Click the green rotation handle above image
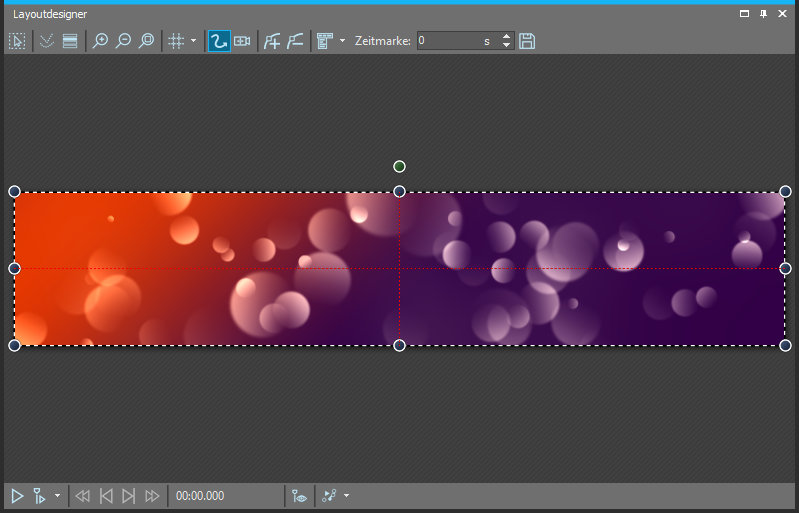The image size is (799, 513). point(399,166)
